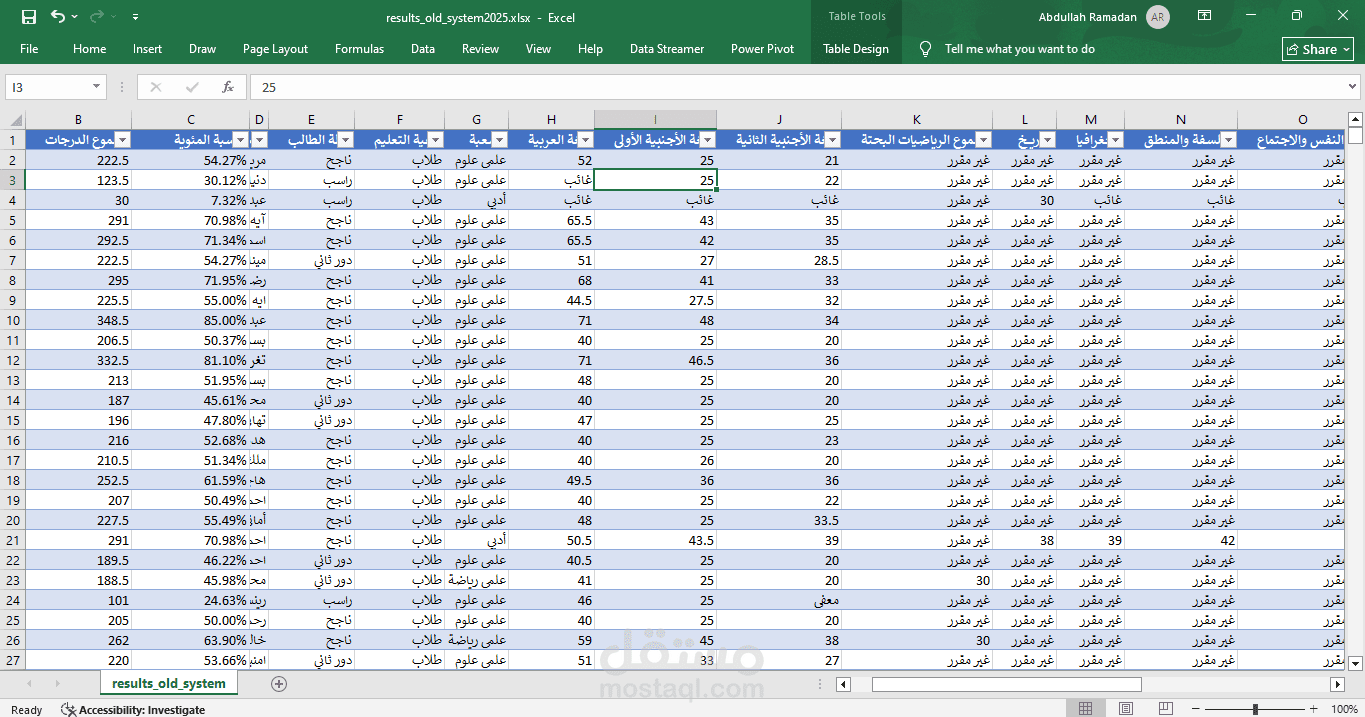
Task: Select the Normal view button
Action: [1085, 709]
